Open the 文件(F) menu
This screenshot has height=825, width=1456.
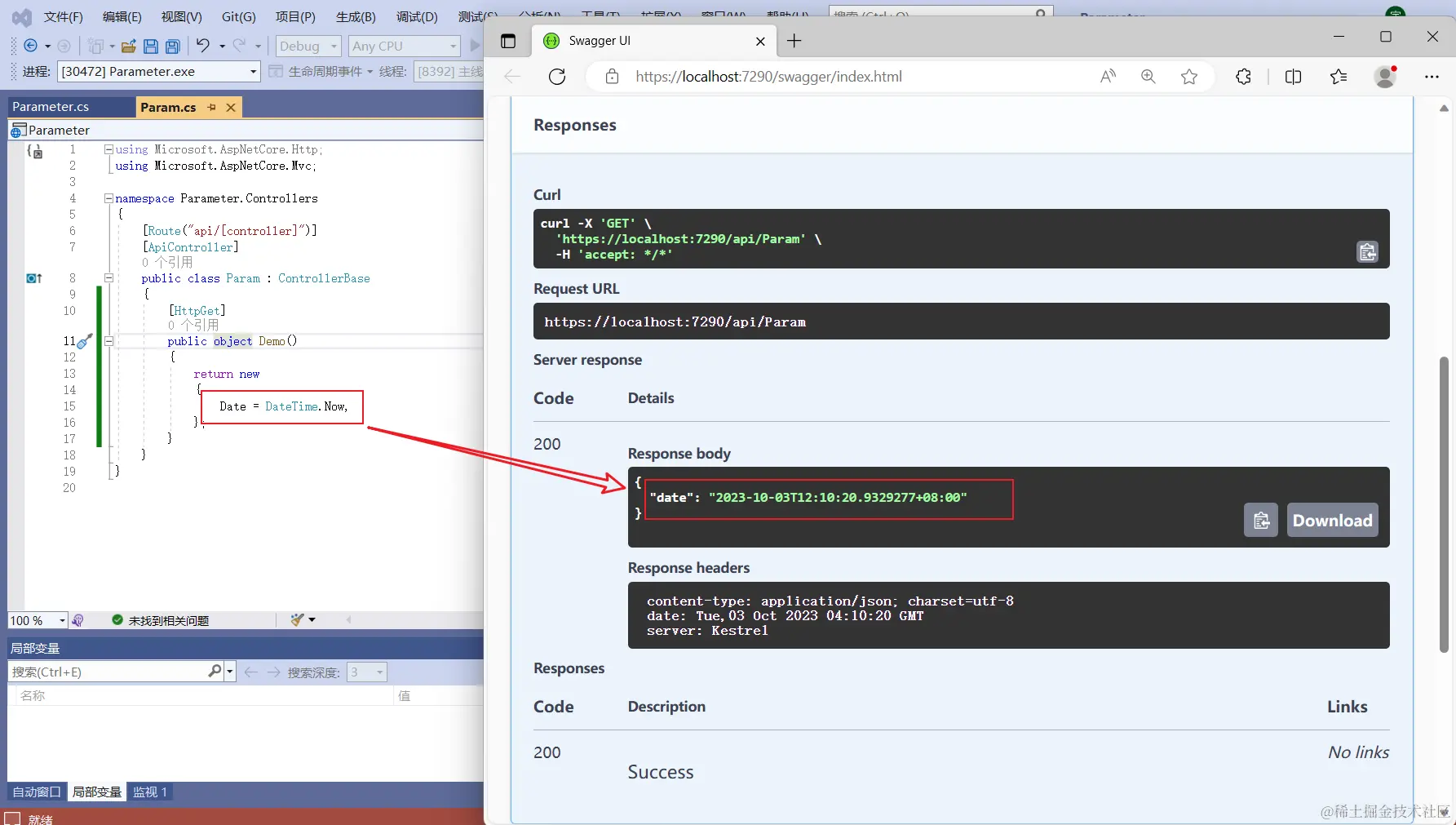pos(63,16)
